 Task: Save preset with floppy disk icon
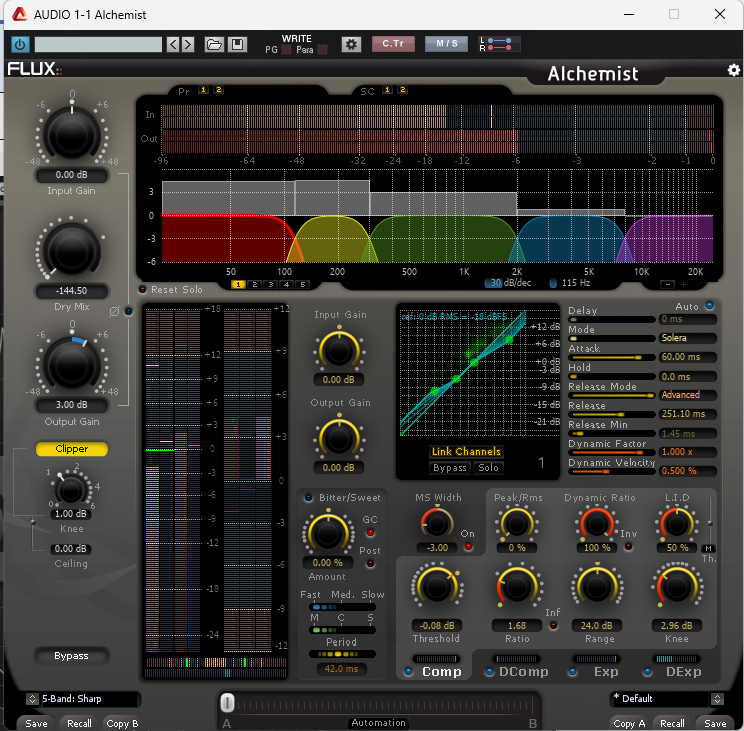(237, 45)
